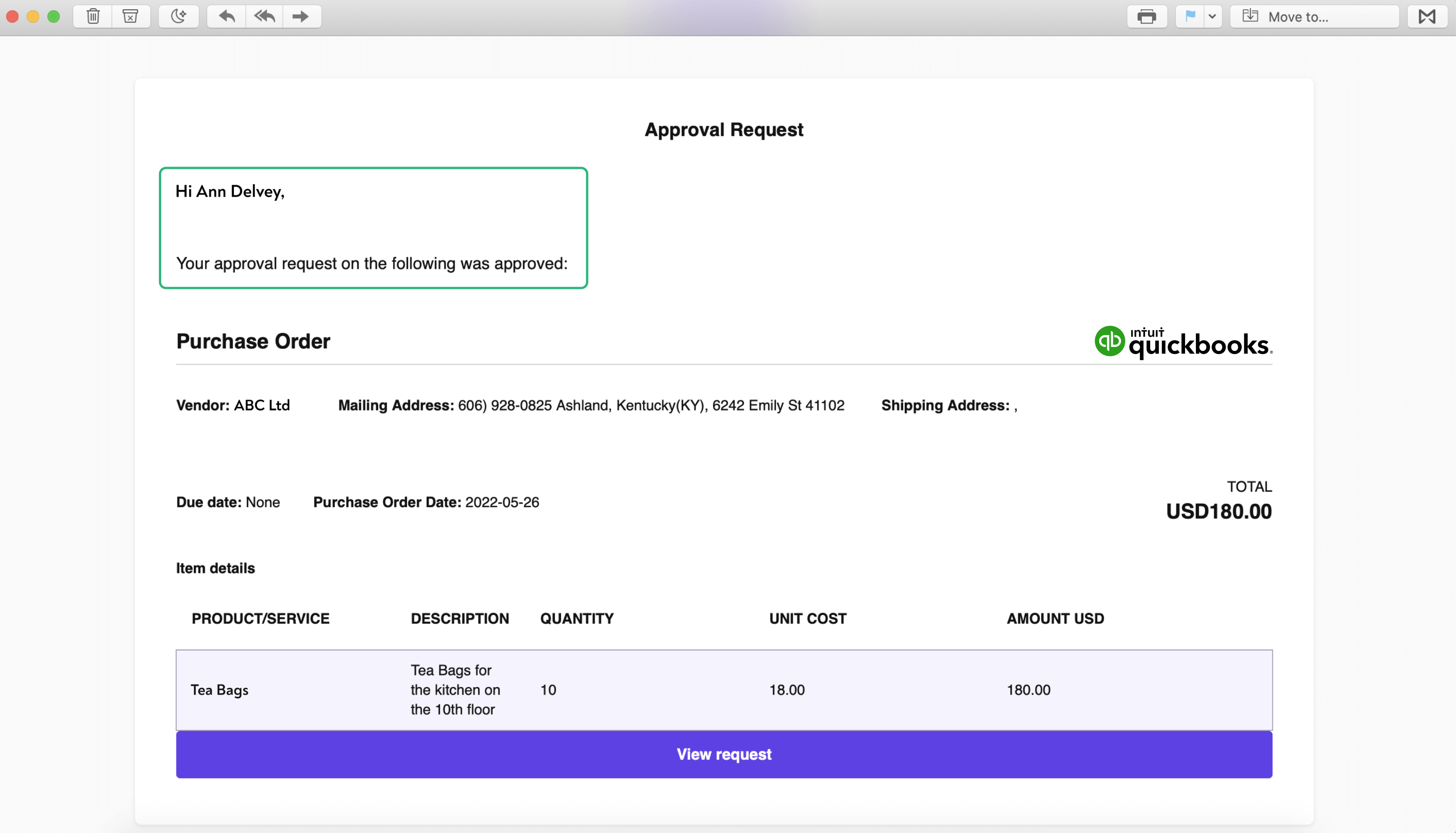Click the "Due date: None" text
Screen dimensions: 1456x833
228,502
